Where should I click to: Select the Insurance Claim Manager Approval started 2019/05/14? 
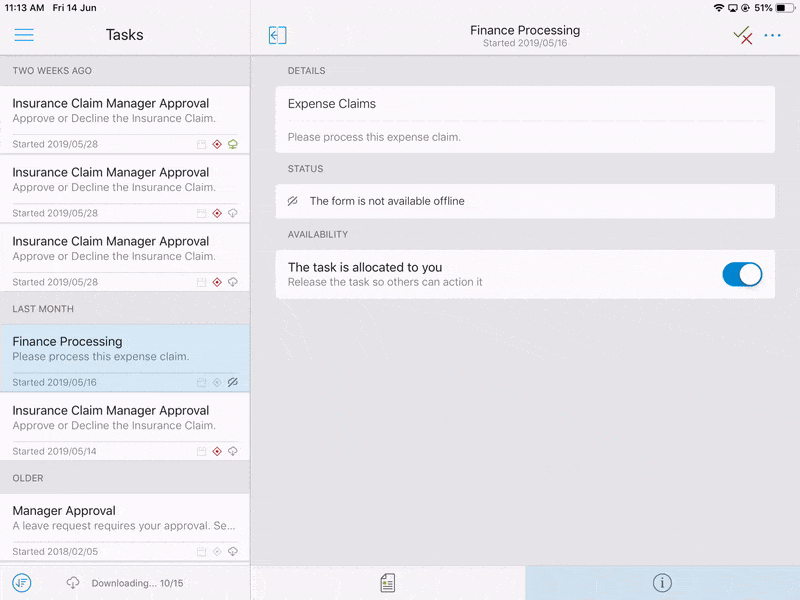click(x=125, y=422)
